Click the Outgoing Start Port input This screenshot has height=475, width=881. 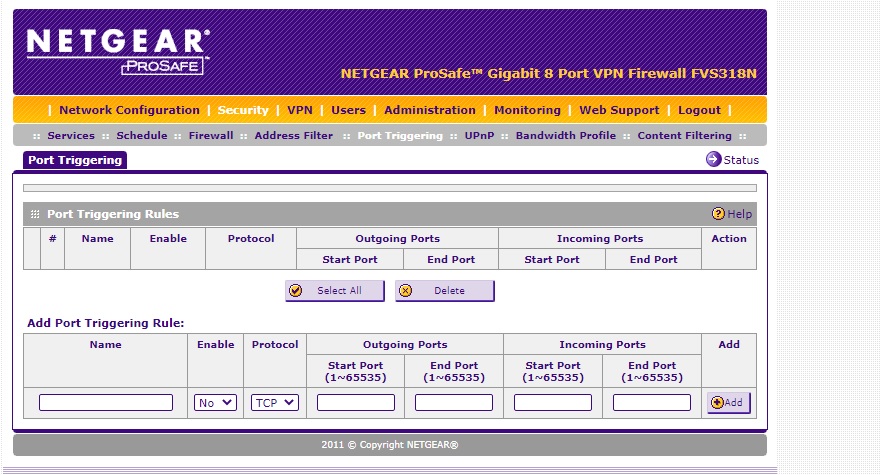point(356,402)
